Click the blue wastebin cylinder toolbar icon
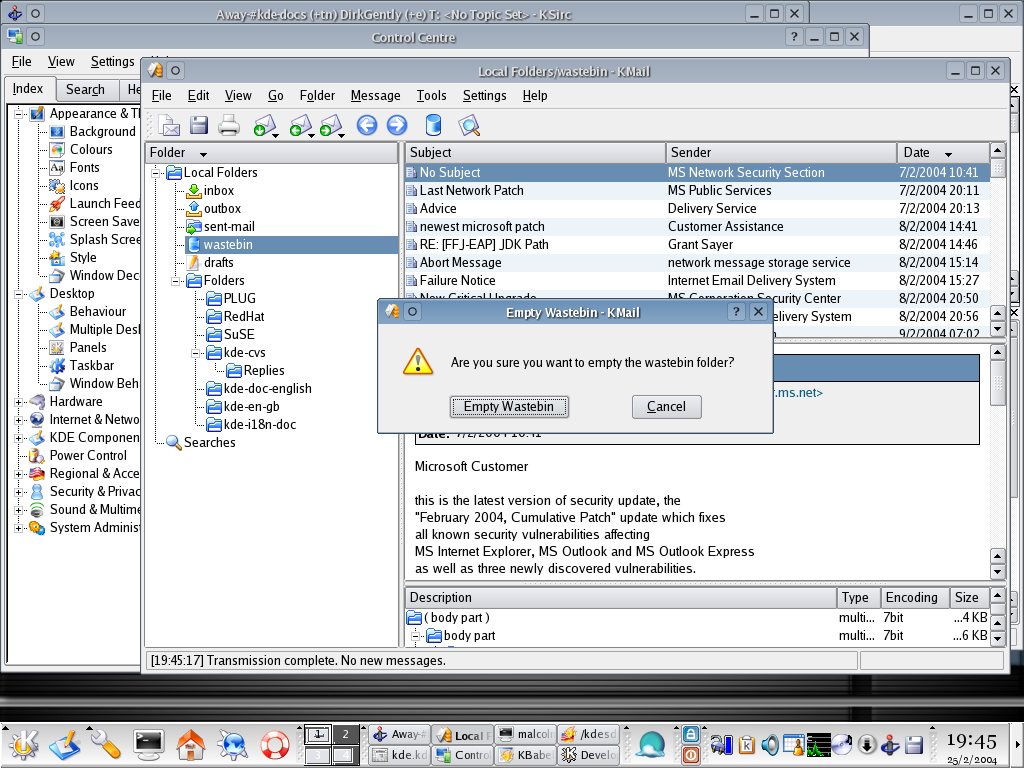This screenshot has height=768, width=1024. click(433, 125)
